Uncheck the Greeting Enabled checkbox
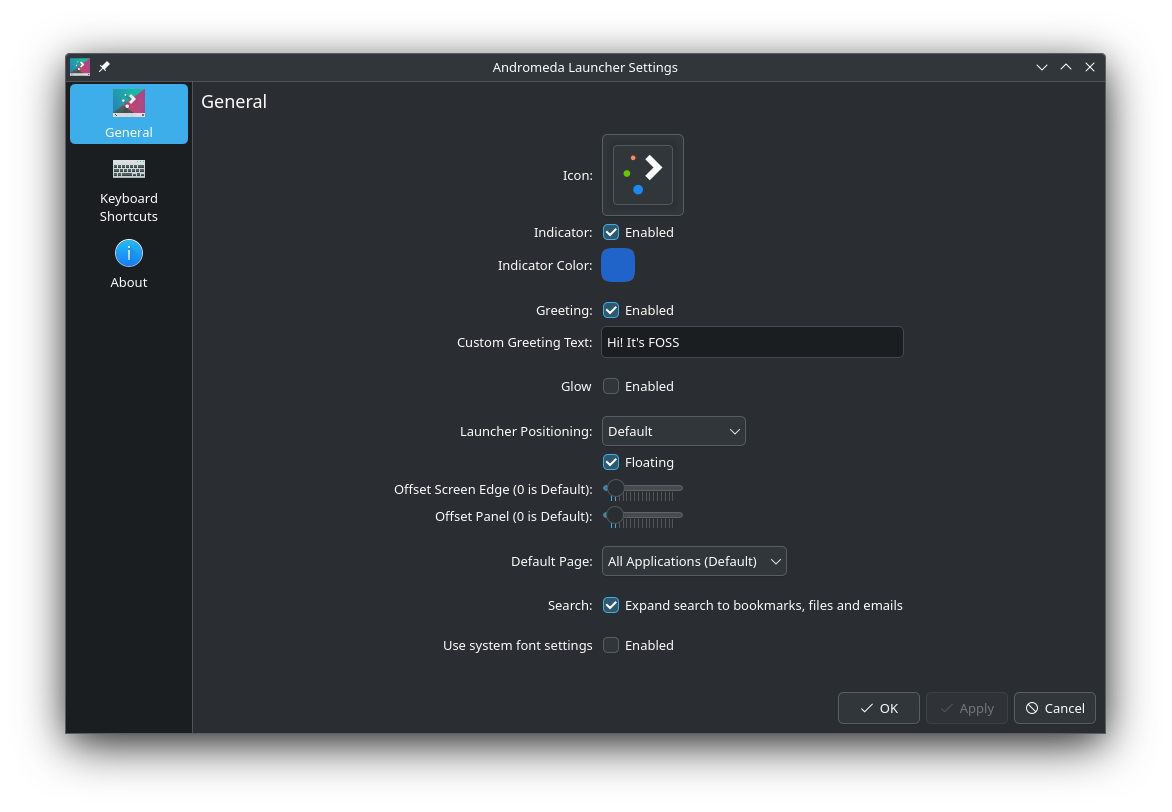The height and width of the screenshot is (812, 1172). click(x=611, y=310)
